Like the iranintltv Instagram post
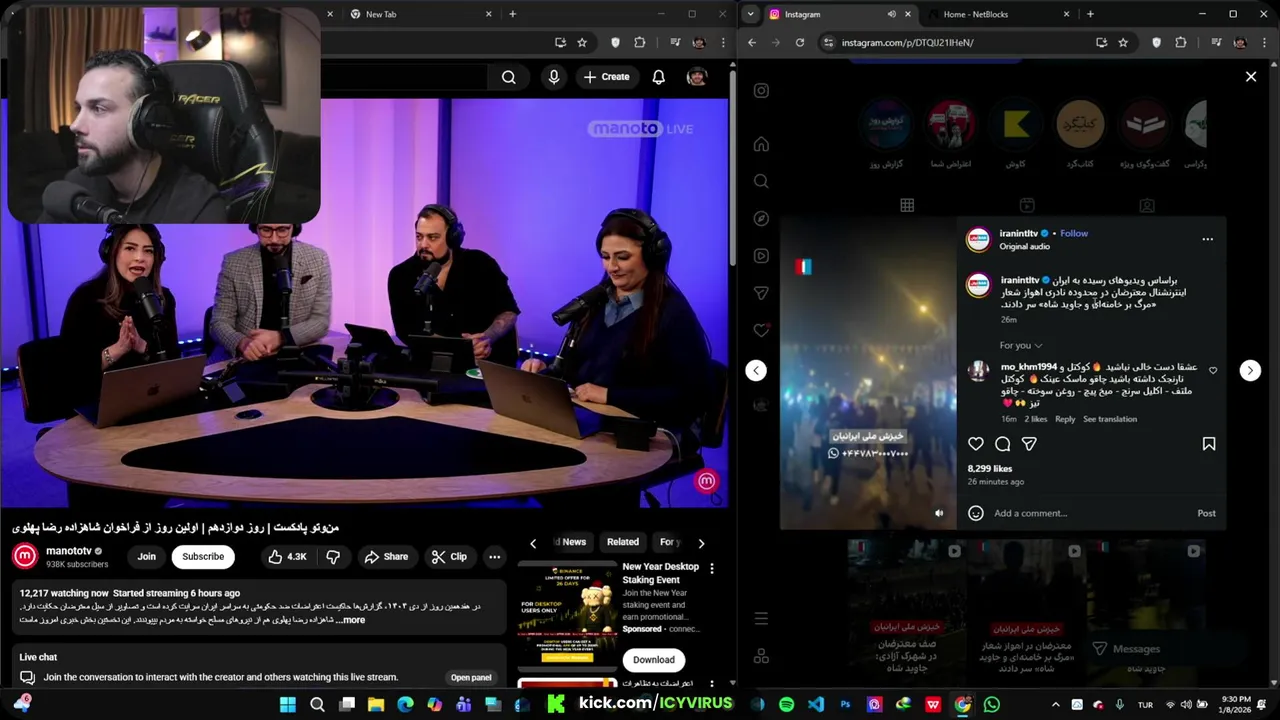The width and height of the screenshot is (1280, 720). click(976, 444)
